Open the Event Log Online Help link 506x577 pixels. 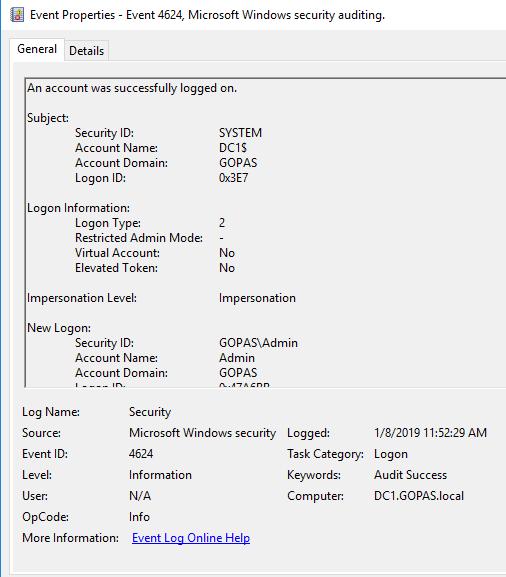(191, 538)
